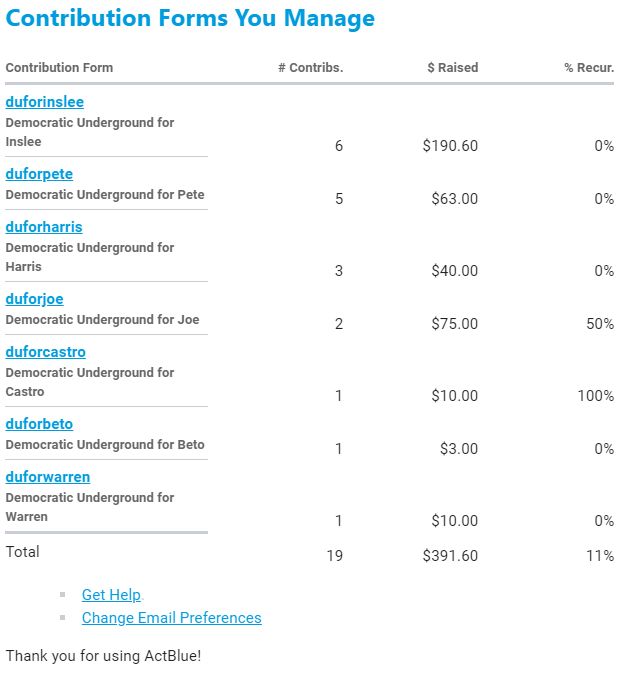Click the 100% recurring value for Castro
The width and height of the screenshot is (634, 679).
(x=595, y=396)
